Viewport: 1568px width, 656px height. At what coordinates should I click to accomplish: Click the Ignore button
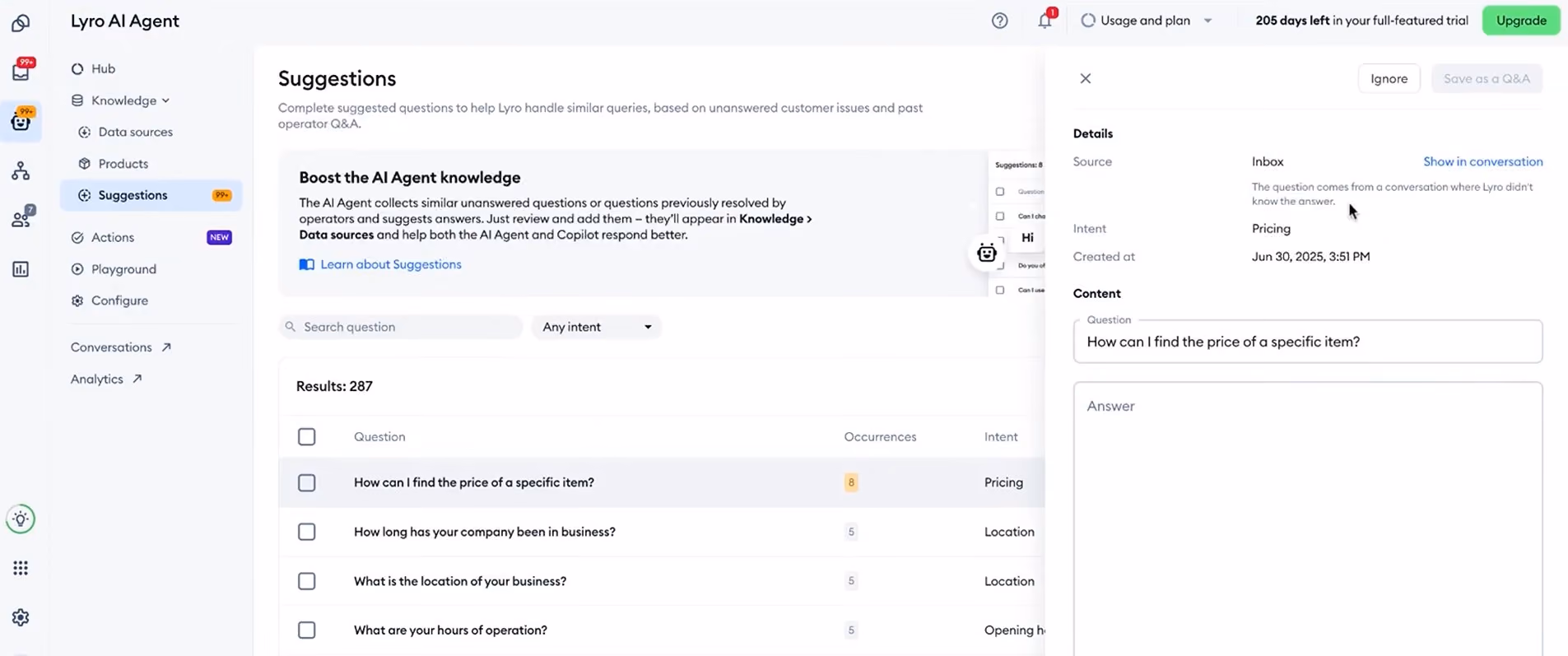click(x=1389, y=78)
